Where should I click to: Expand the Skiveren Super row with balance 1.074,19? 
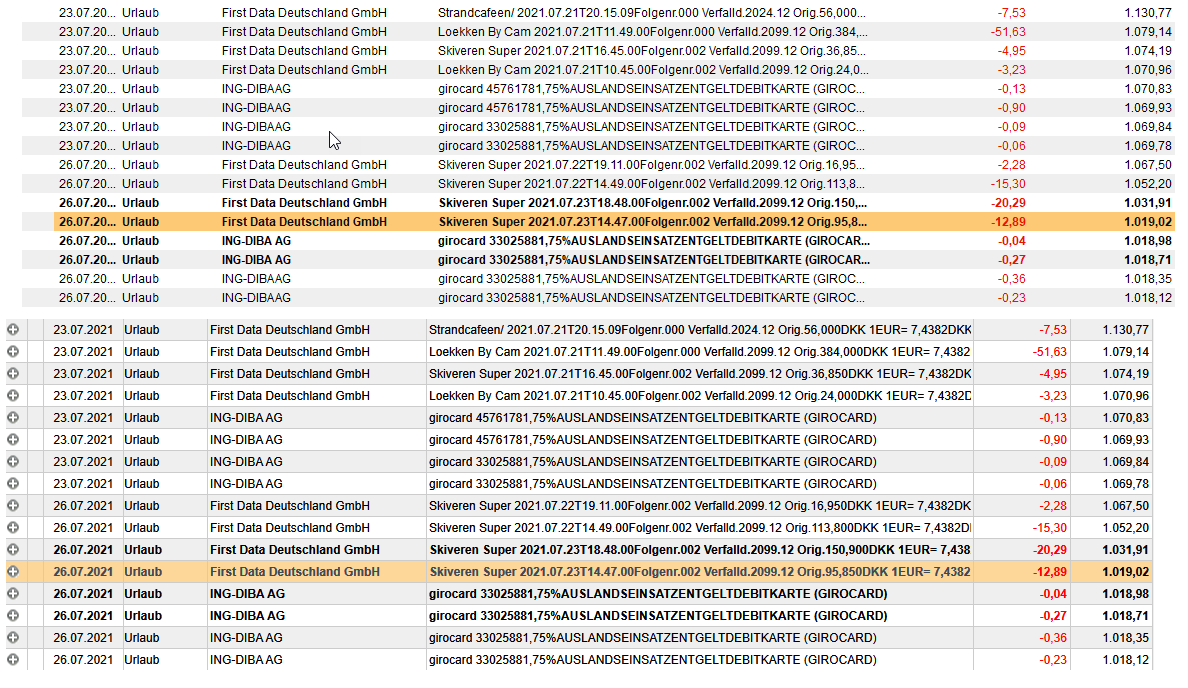point(13,374)
